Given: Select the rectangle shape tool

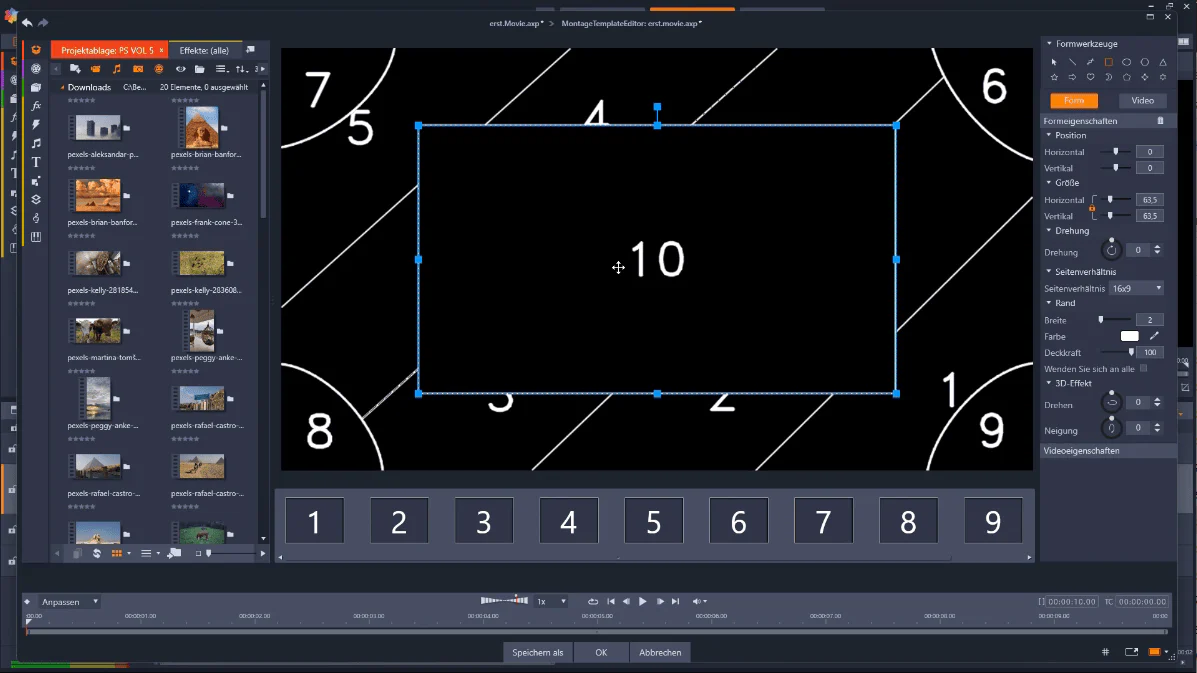Looking at the screenshot, I should pyautogui.click(x=1108, y=63).
